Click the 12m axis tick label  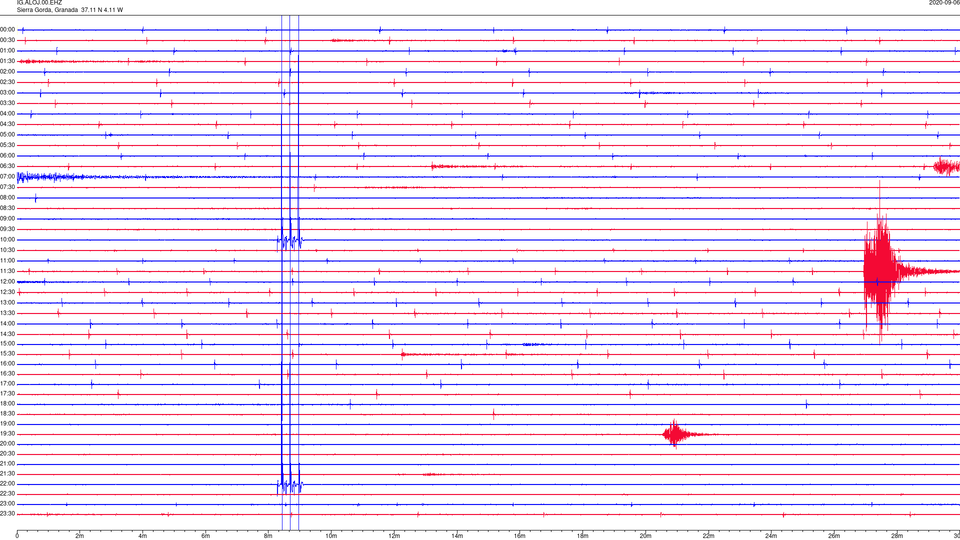coord(394,536)
